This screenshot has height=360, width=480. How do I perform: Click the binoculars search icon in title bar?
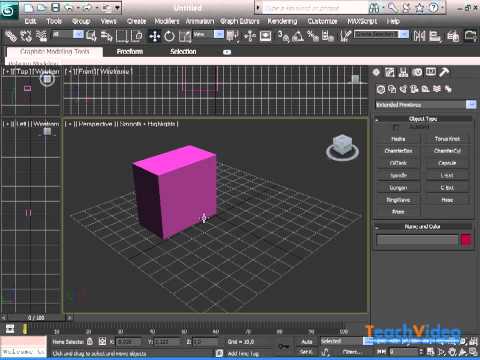coord(375,8)
